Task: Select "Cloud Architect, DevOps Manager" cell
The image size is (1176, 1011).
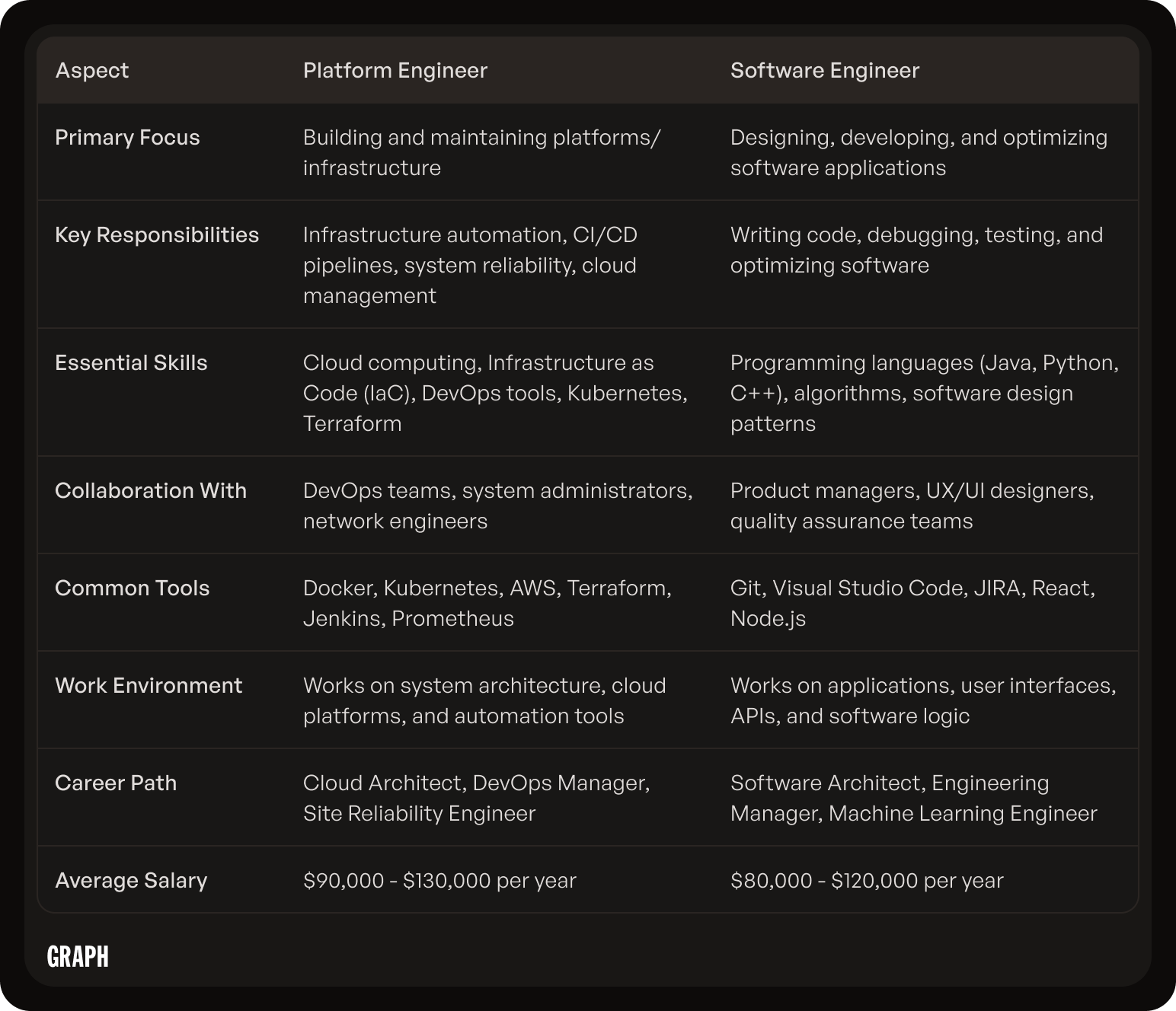Action: (x=477, y=798)
